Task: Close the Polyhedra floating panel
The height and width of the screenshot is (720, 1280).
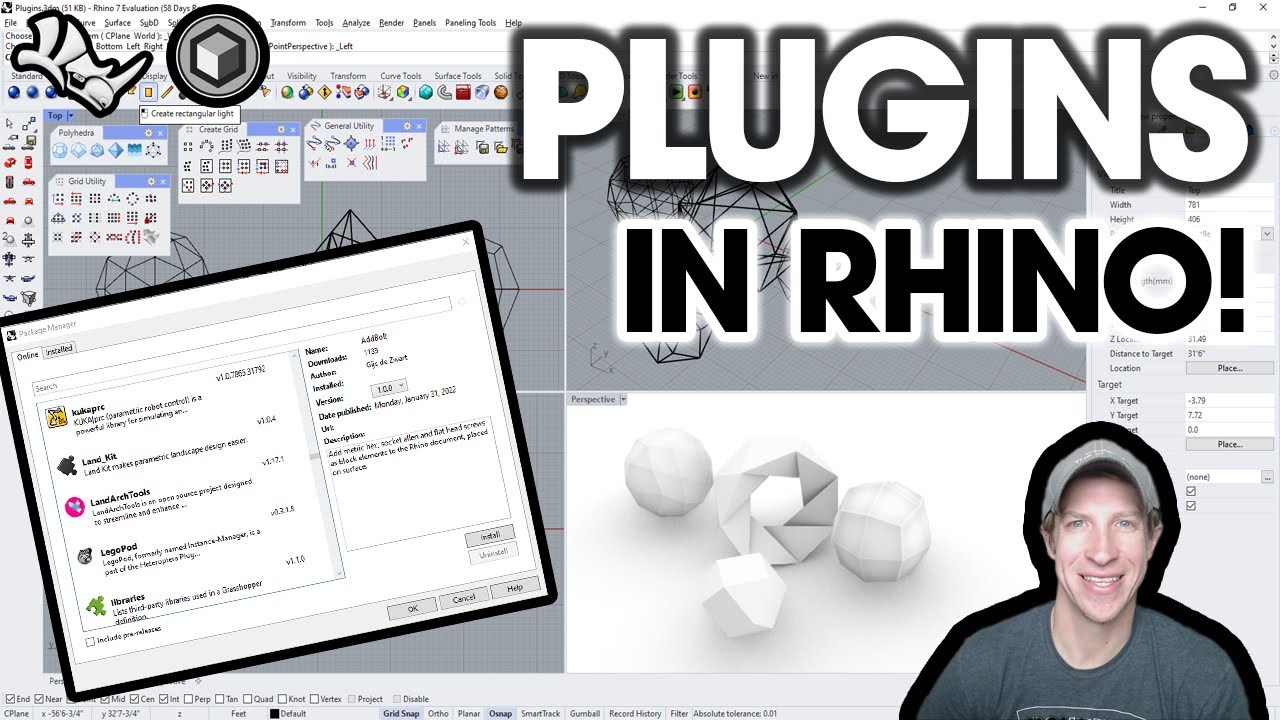Action: tap(160, 132)
